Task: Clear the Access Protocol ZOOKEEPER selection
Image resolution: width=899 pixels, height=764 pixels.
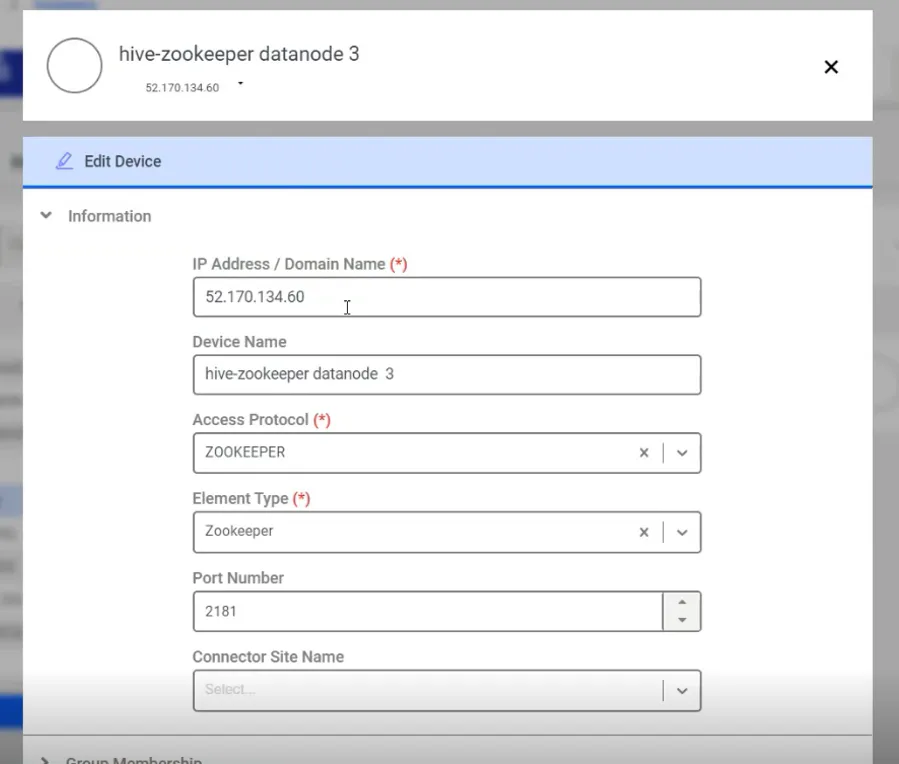Action: [644, 453]
